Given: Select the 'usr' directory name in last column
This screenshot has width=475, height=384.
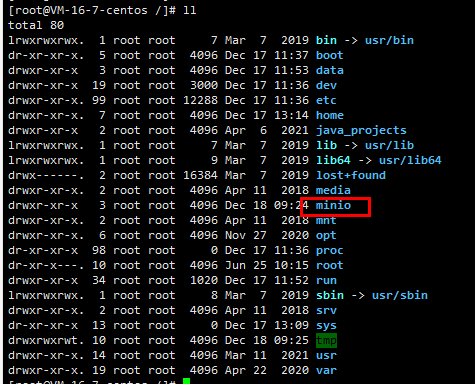Looking at the screenshot, I should (326, 355).
